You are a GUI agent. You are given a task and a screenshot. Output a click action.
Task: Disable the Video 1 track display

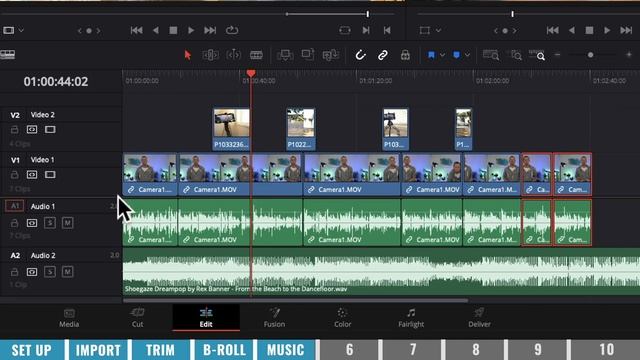50,174
